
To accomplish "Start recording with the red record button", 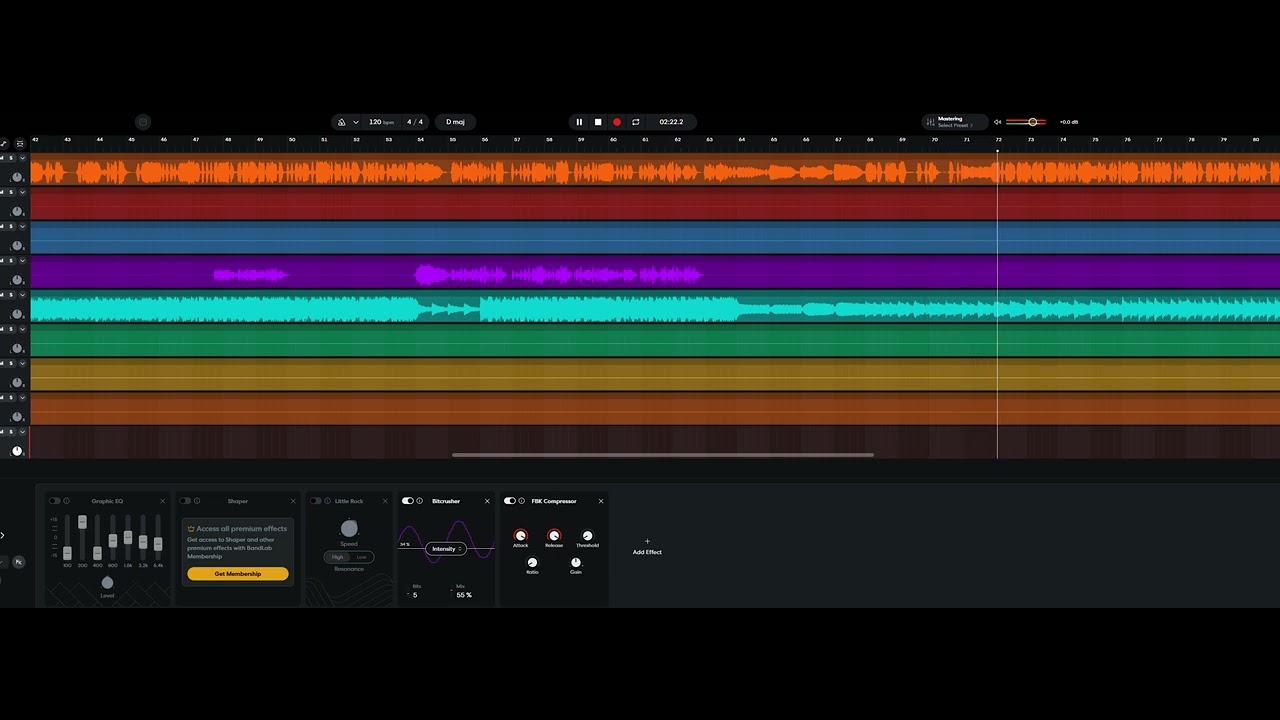I will point(617,122).
